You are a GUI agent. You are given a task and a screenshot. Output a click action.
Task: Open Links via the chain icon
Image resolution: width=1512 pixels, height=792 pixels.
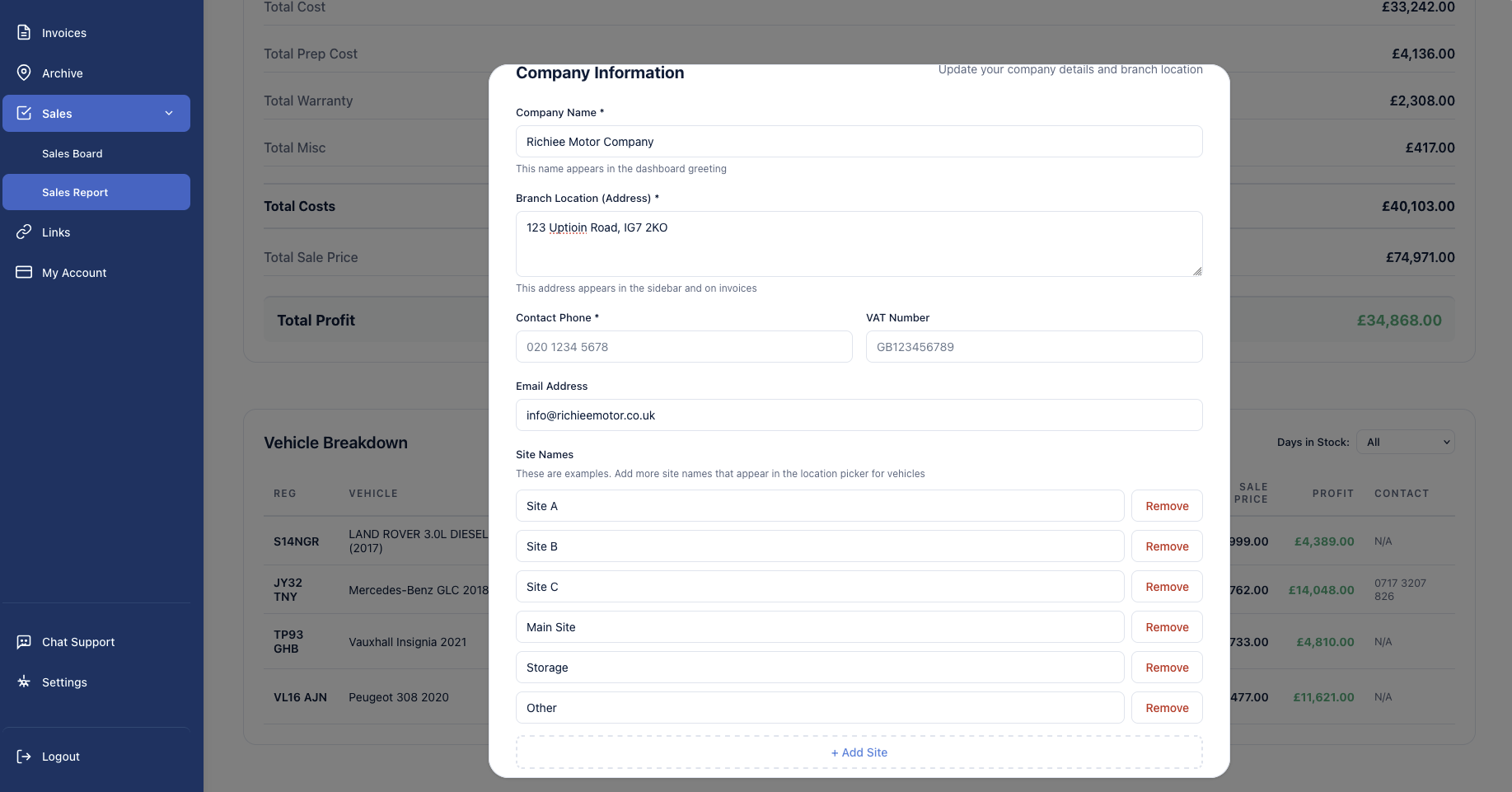24,232
